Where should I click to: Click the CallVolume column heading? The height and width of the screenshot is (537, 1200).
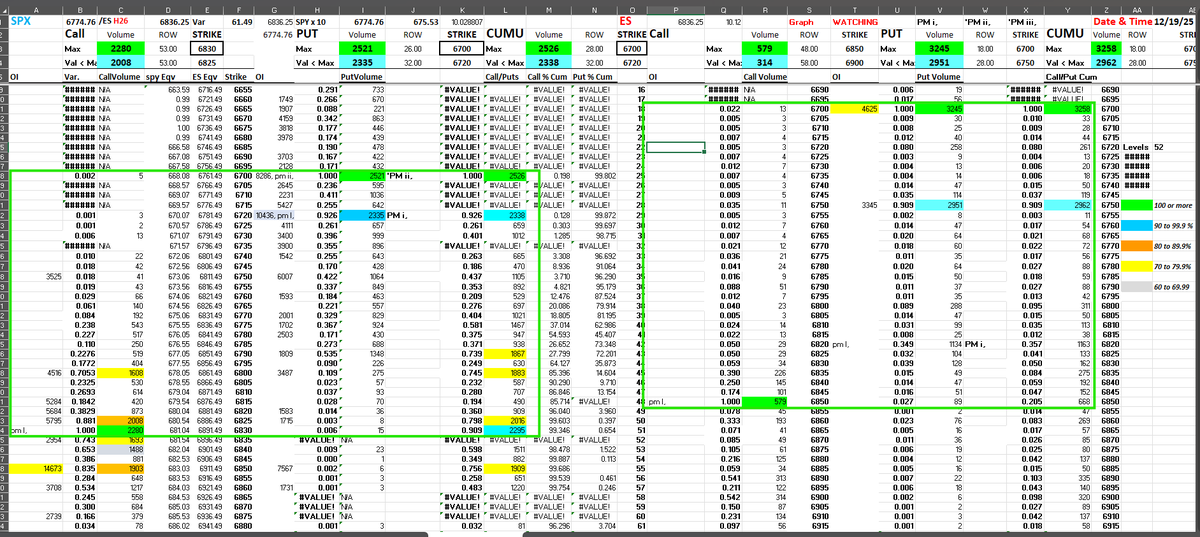coord(119,76)
